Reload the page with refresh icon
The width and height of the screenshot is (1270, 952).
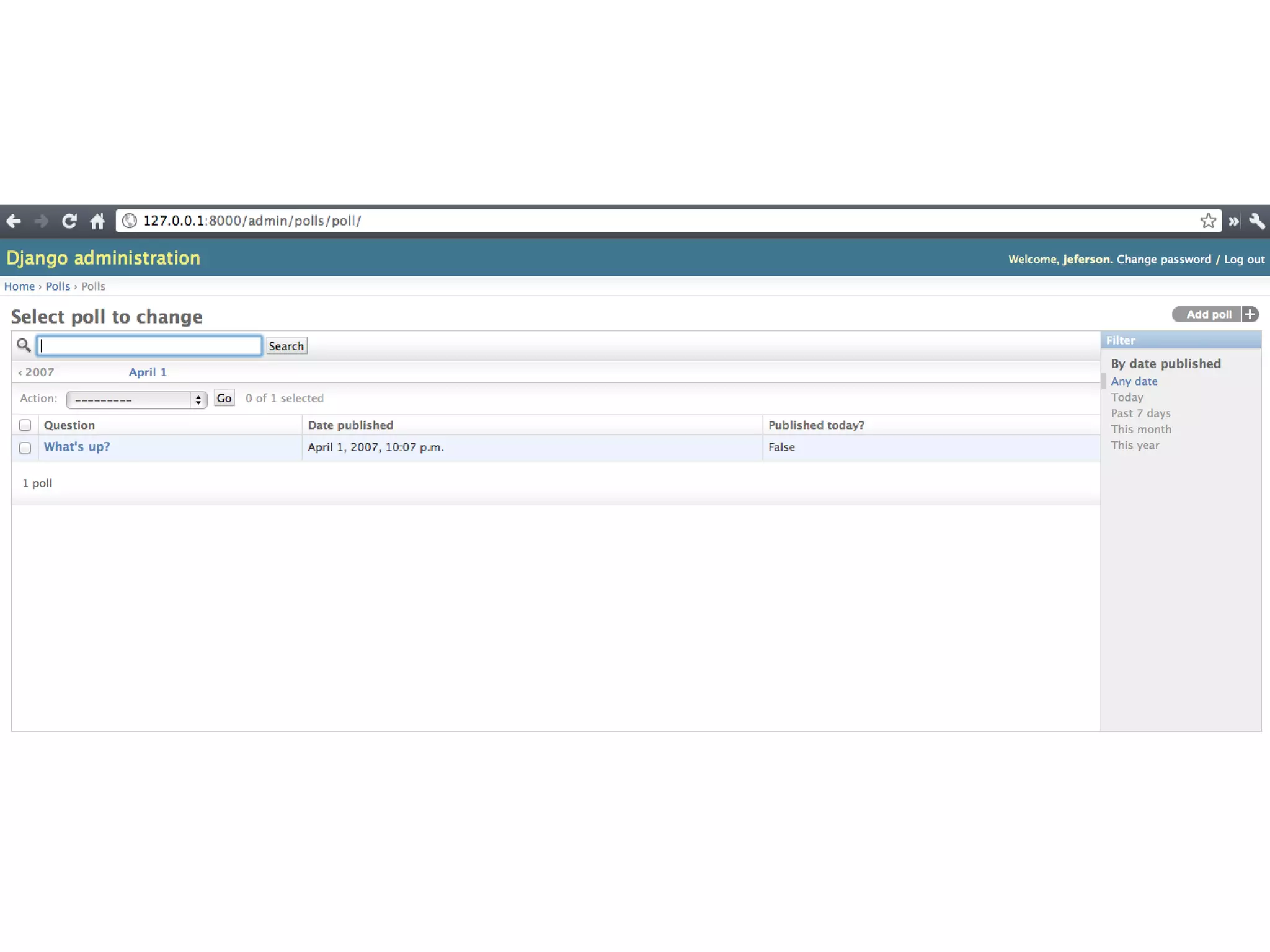[x=69, y=221]
